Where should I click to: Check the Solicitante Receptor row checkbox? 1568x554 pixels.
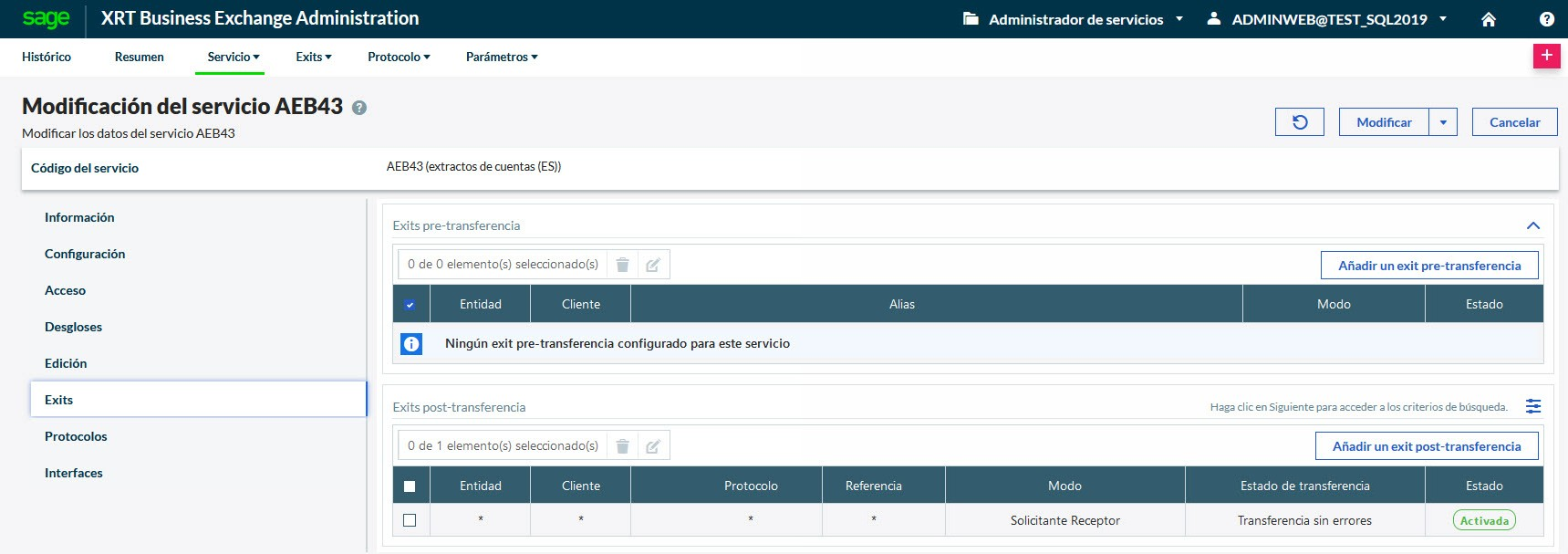point(410,520)
